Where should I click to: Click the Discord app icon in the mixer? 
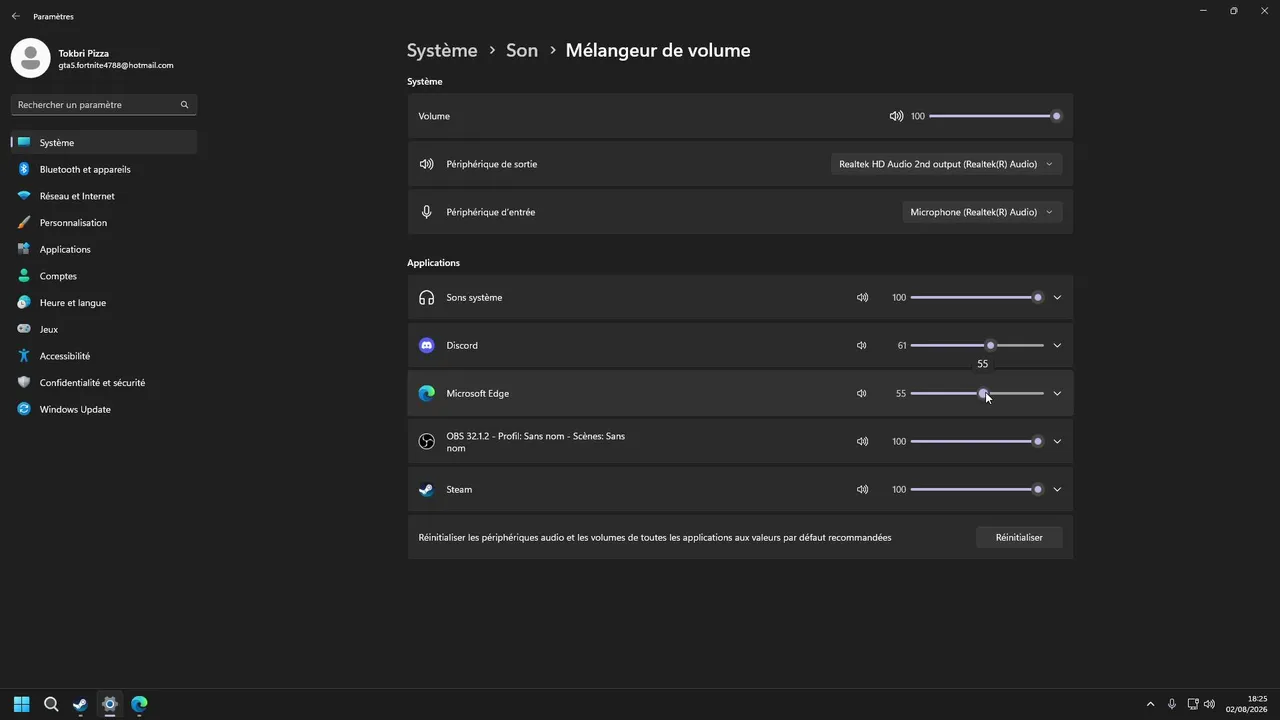[x=427, y=345]
